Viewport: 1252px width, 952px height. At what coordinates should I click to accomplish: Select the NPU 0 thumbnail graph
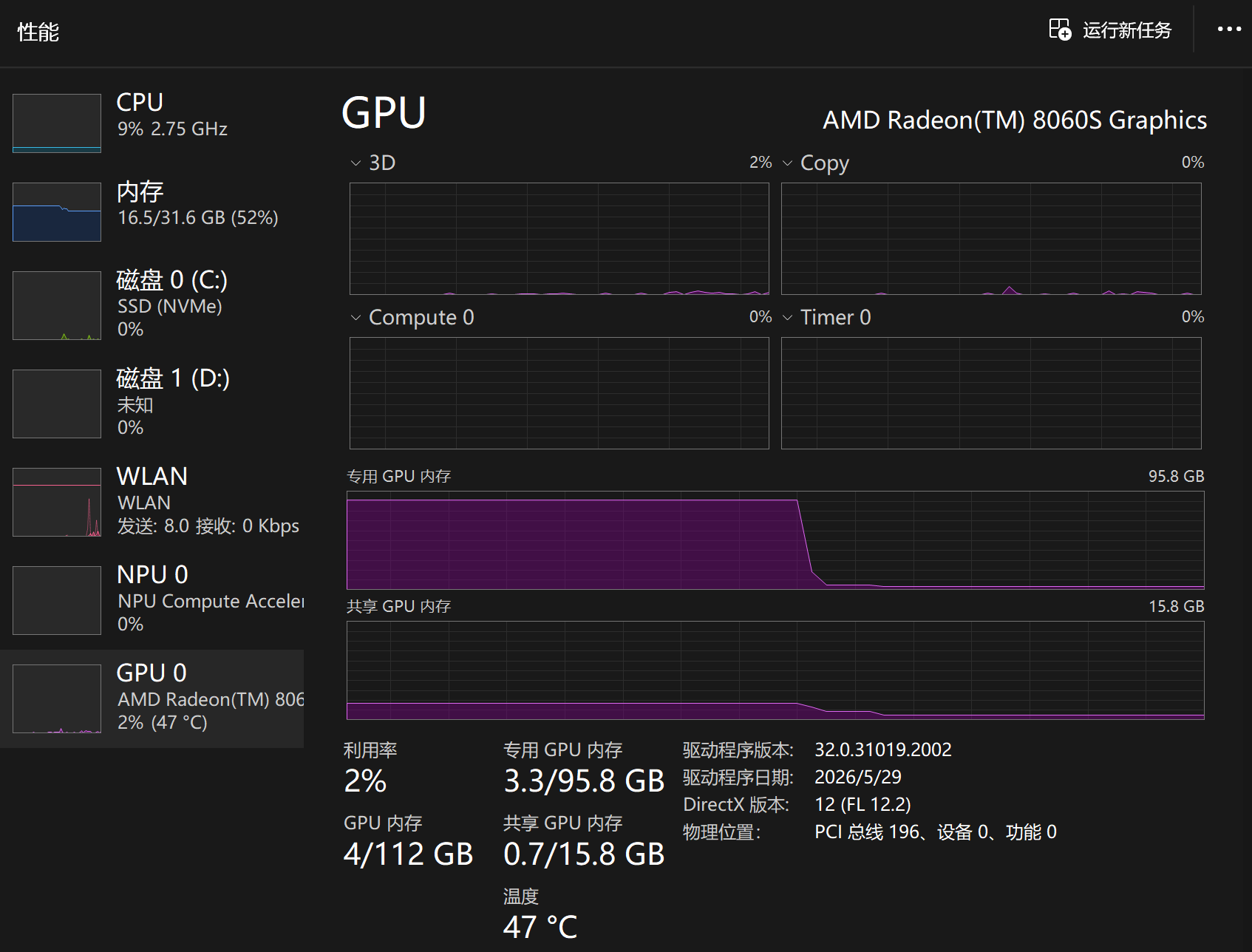[57, 600]
